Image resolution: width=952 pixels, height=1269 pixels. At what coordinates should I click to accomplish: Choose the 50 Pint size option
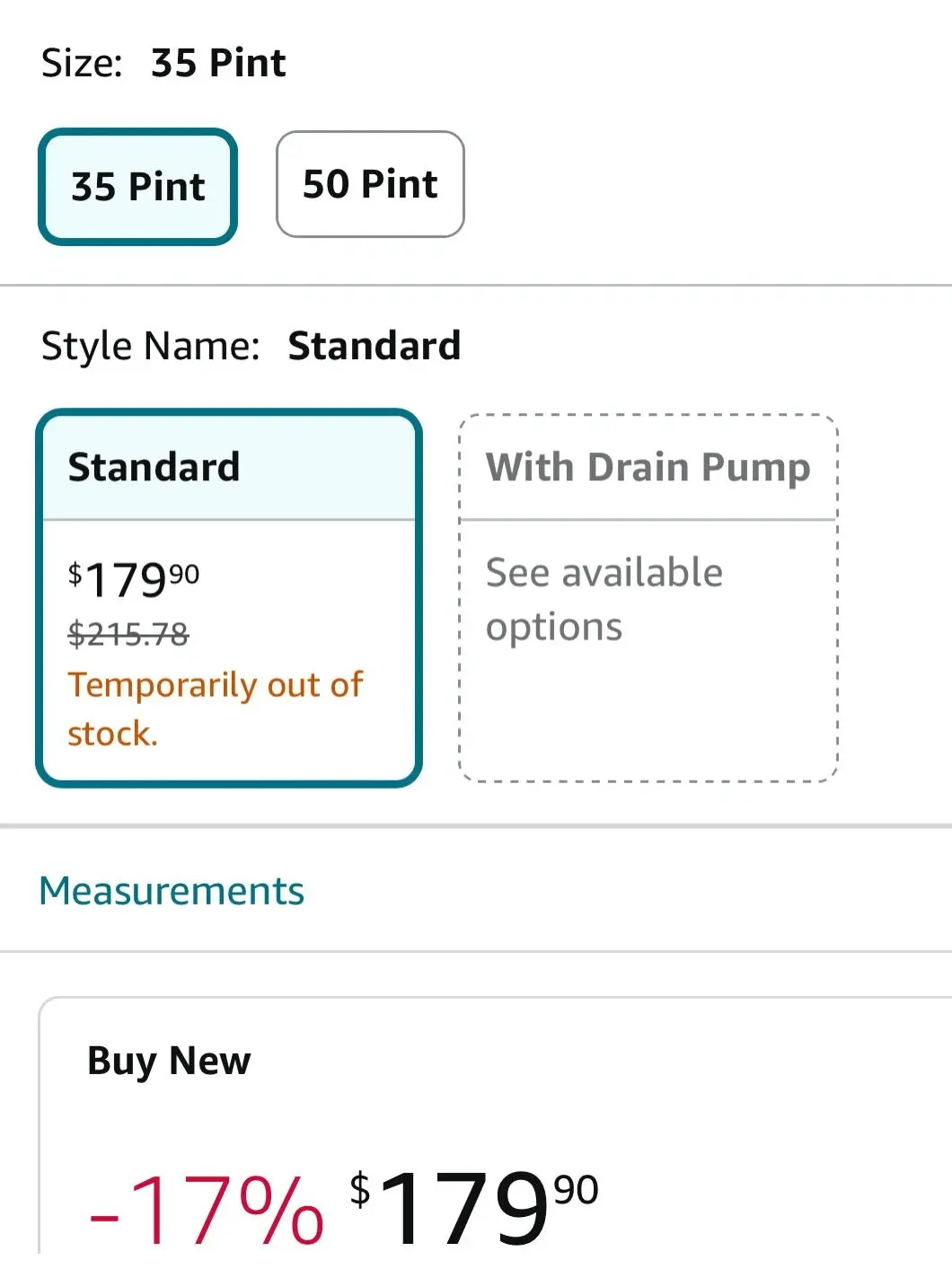370,184
